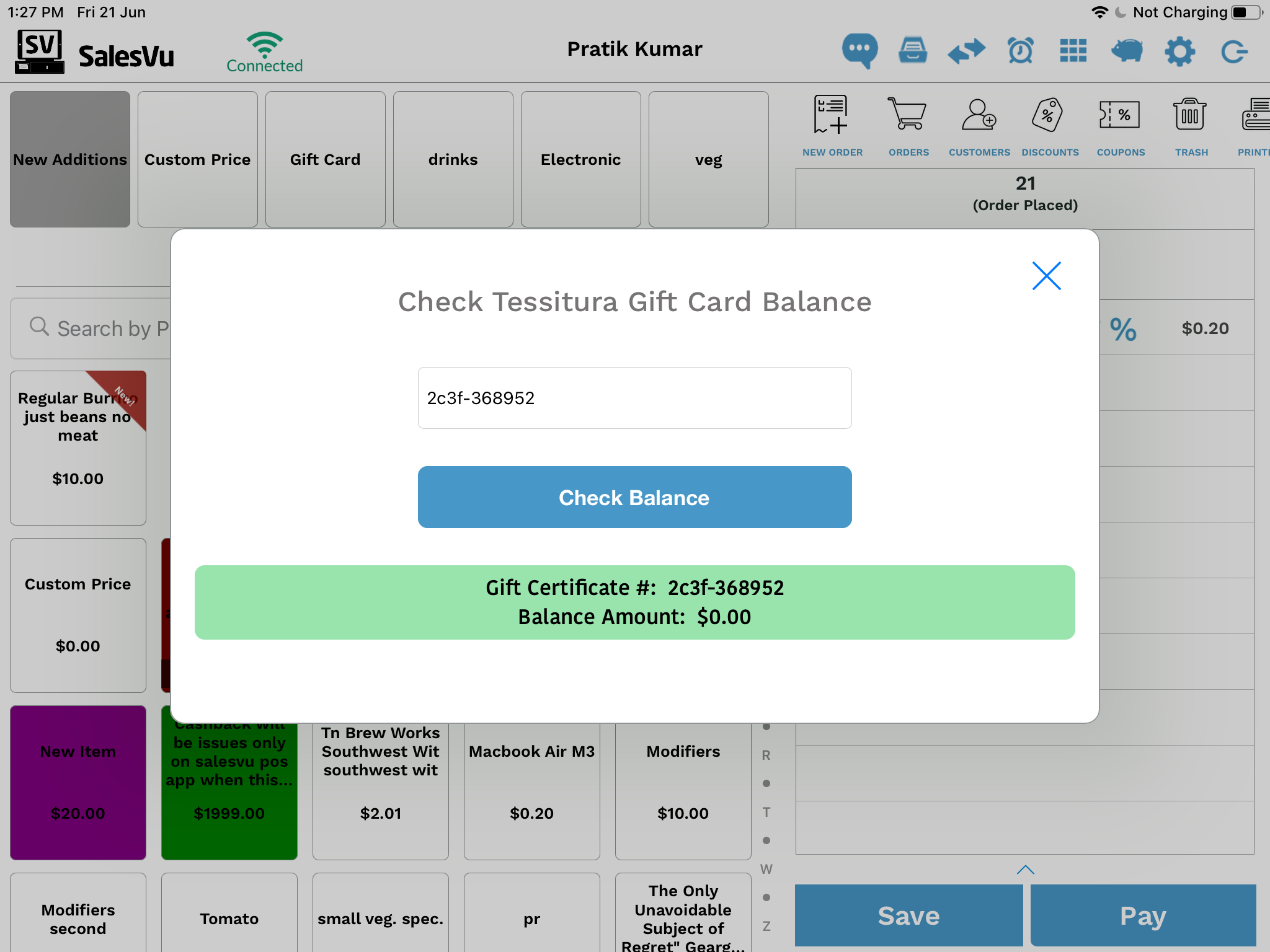Add Modifiers second item
Screen dimensions: 1270x952
pyautogui.click(x=78, y=912)
